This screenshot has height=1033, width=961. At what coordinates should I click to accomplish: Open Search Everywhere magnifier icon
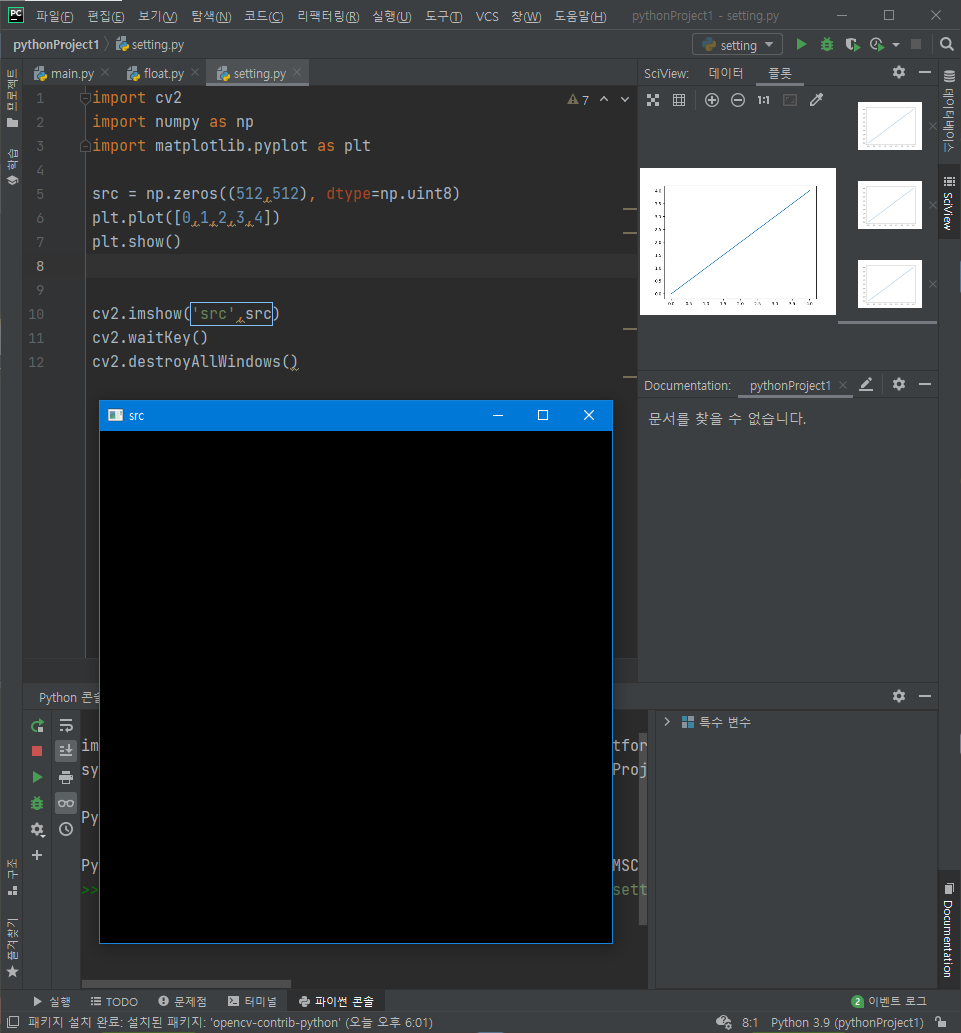947,44
